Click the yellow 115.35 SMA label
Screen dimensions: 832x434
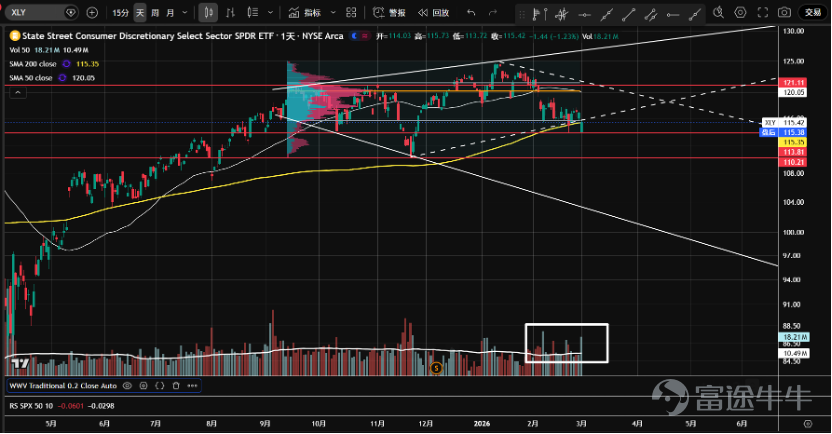click(x=794, y=142)
